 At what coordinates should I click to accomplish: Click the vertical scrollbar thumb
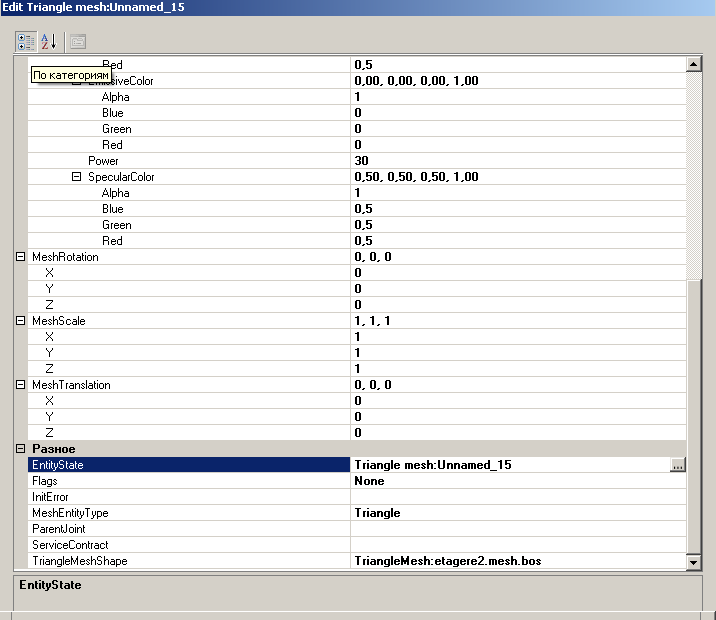pyautogui.click(x=694, y=416)
